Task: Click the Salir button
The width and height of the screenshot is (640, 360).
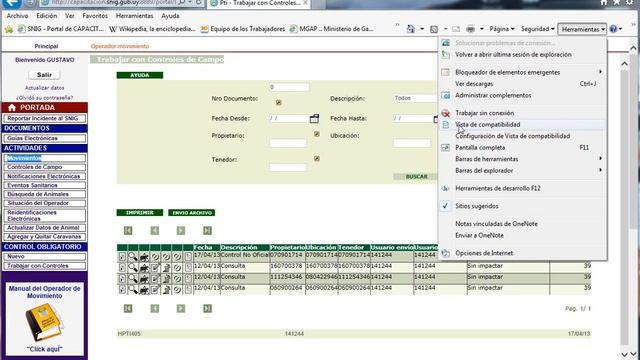Action: click(44, 75)
